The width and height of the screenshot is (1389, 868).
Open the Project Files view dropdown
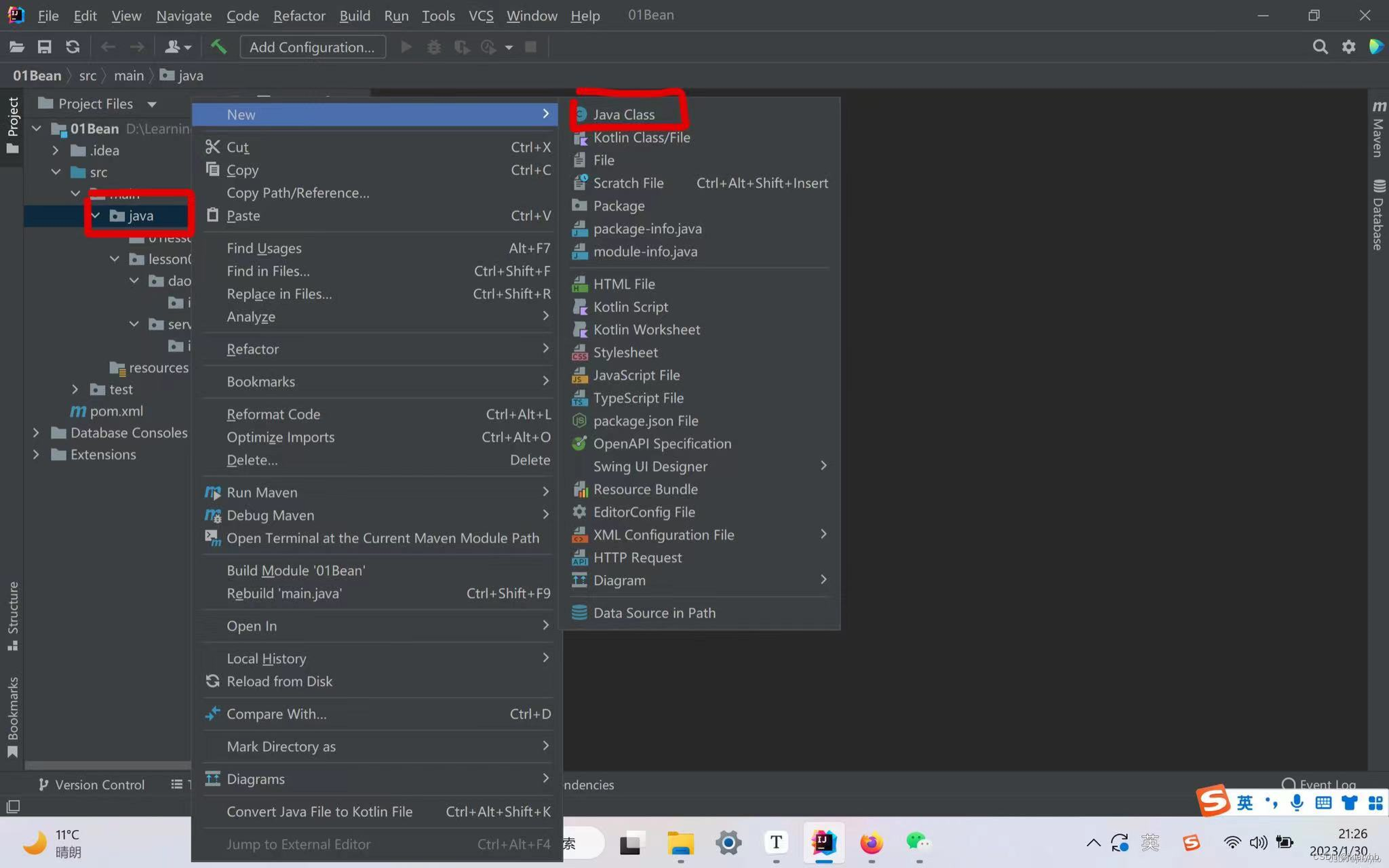pyautogui.click(x=152, y=104)
